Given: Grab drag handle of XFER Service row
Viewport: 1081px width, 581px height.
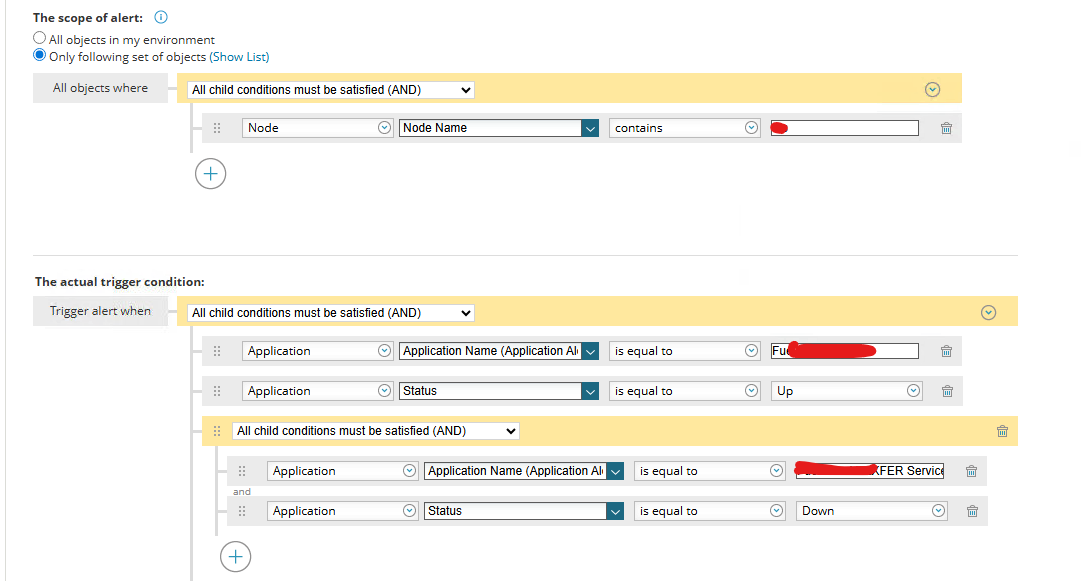Looking at the screenshot, I should click(x=242, y=471).
